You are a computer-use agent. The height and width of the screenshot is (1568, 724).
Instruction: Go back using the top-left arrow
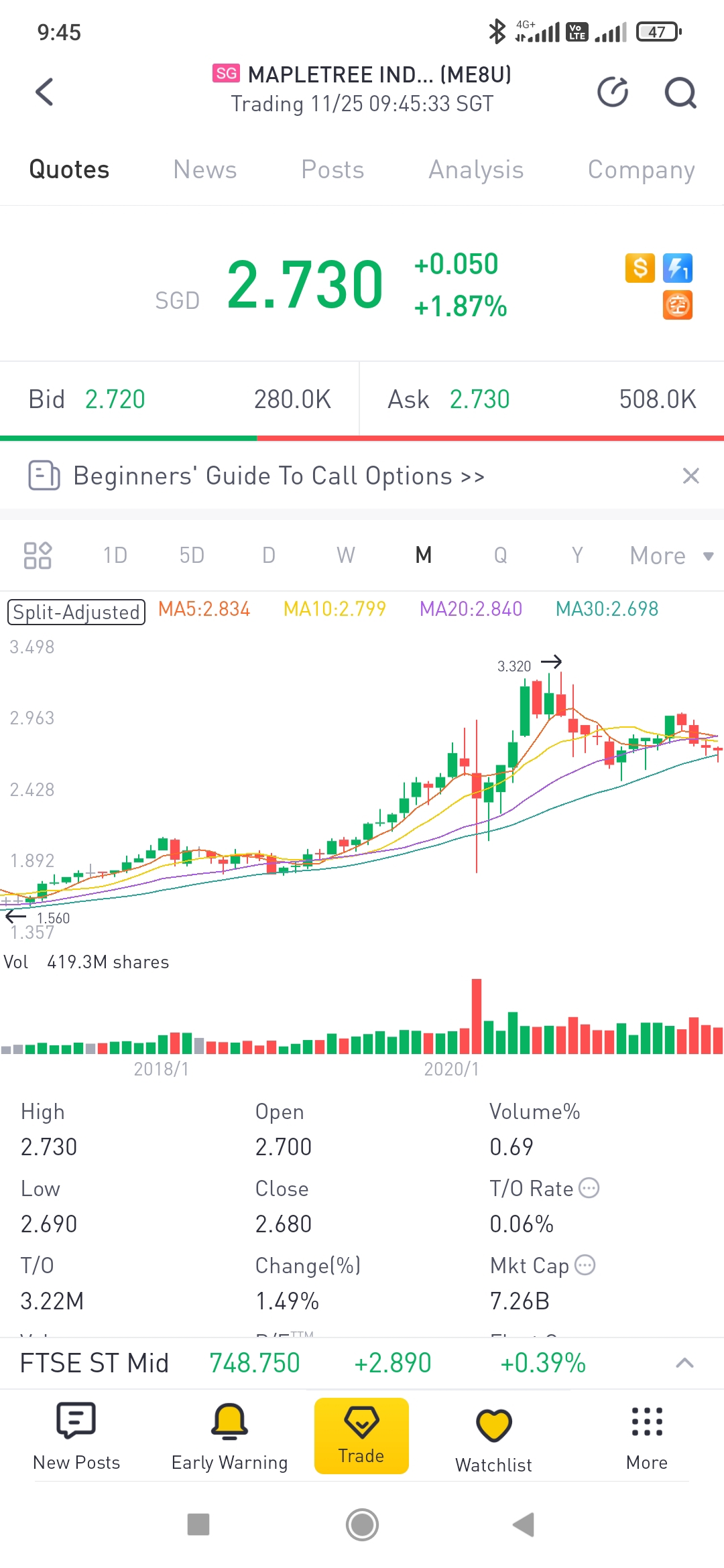coord(44,92)
